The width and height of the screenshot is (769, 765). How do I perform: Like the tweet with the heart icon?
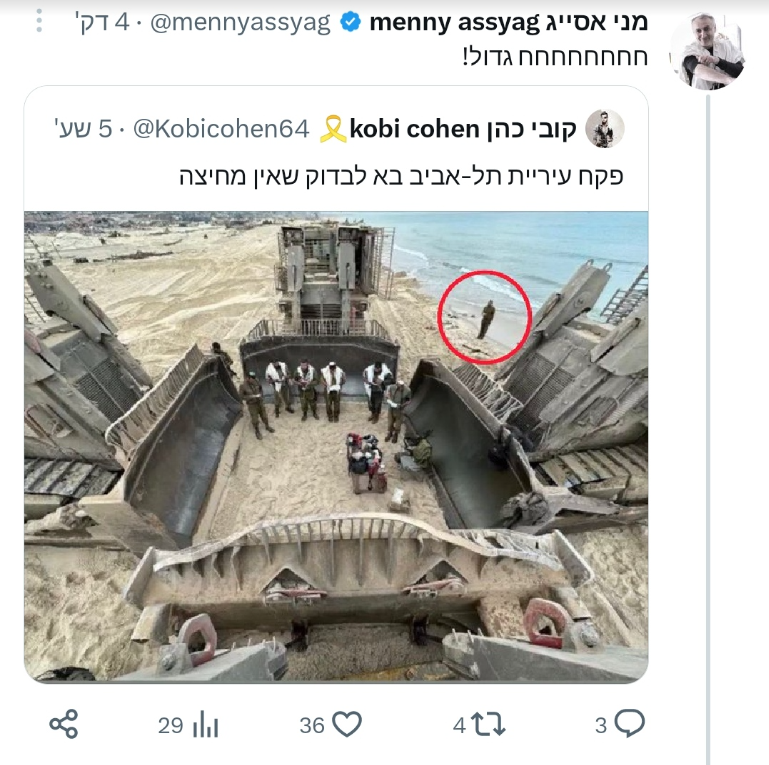346,725
